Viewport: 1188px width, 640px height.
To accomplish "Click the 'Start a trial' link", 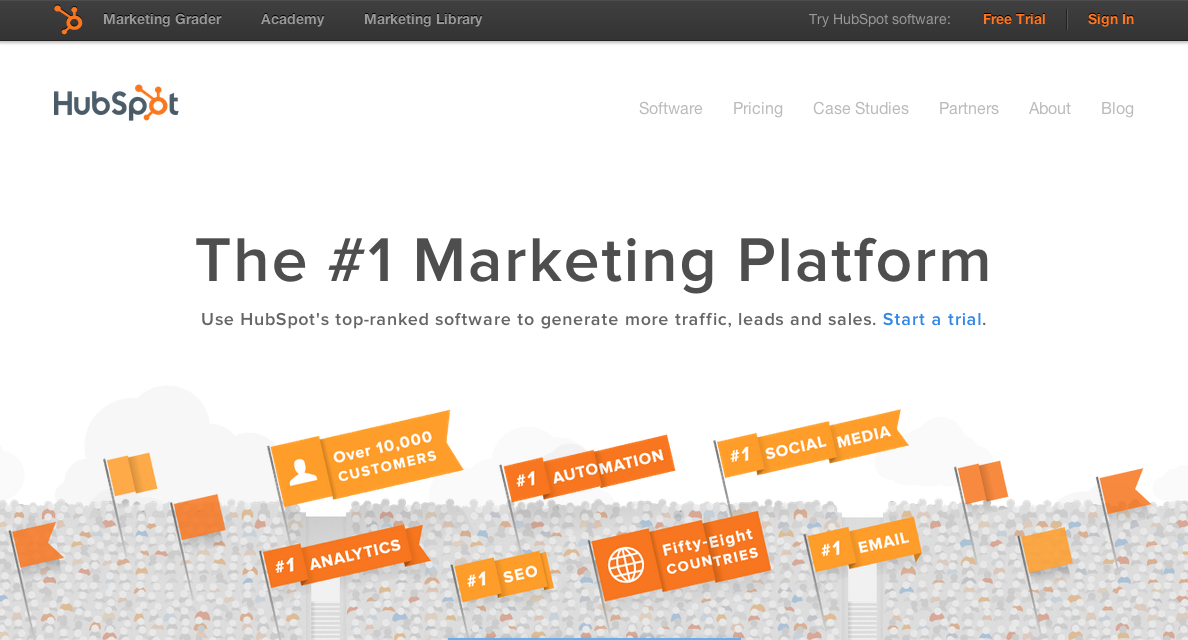I will 932,320.
